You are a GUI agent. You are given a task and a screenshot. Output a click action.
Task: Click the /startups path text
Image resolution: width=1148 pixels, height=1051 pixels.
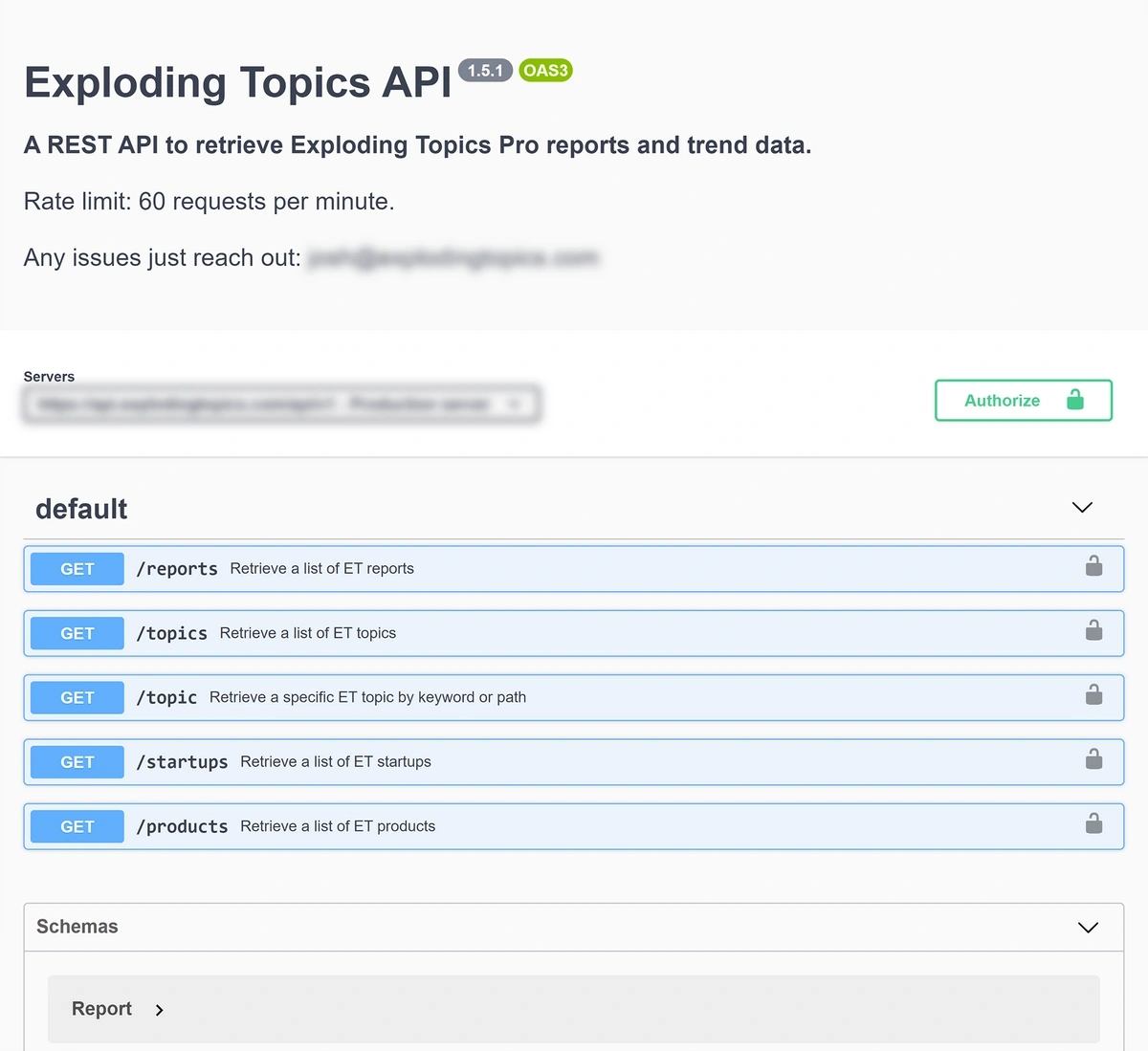[182, 762]
